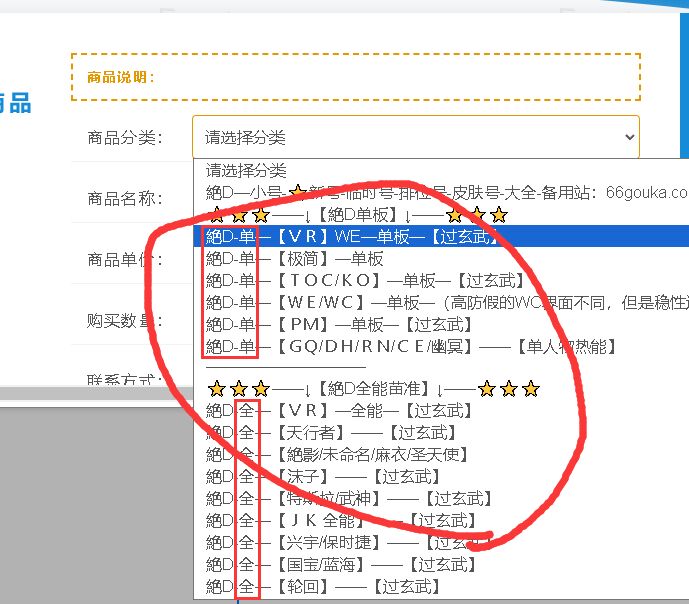Select 絶D-全—【VR】—全能—【过玄武】
689x604 pixels.
441,411
